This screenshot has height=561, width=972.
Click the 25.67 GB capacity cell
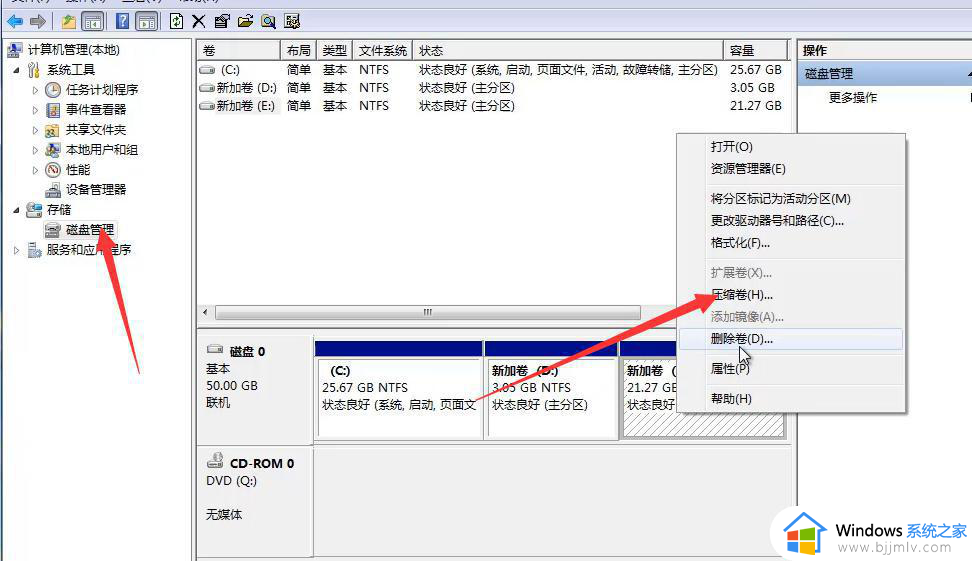pyautogui.click(x=756, y=70)
